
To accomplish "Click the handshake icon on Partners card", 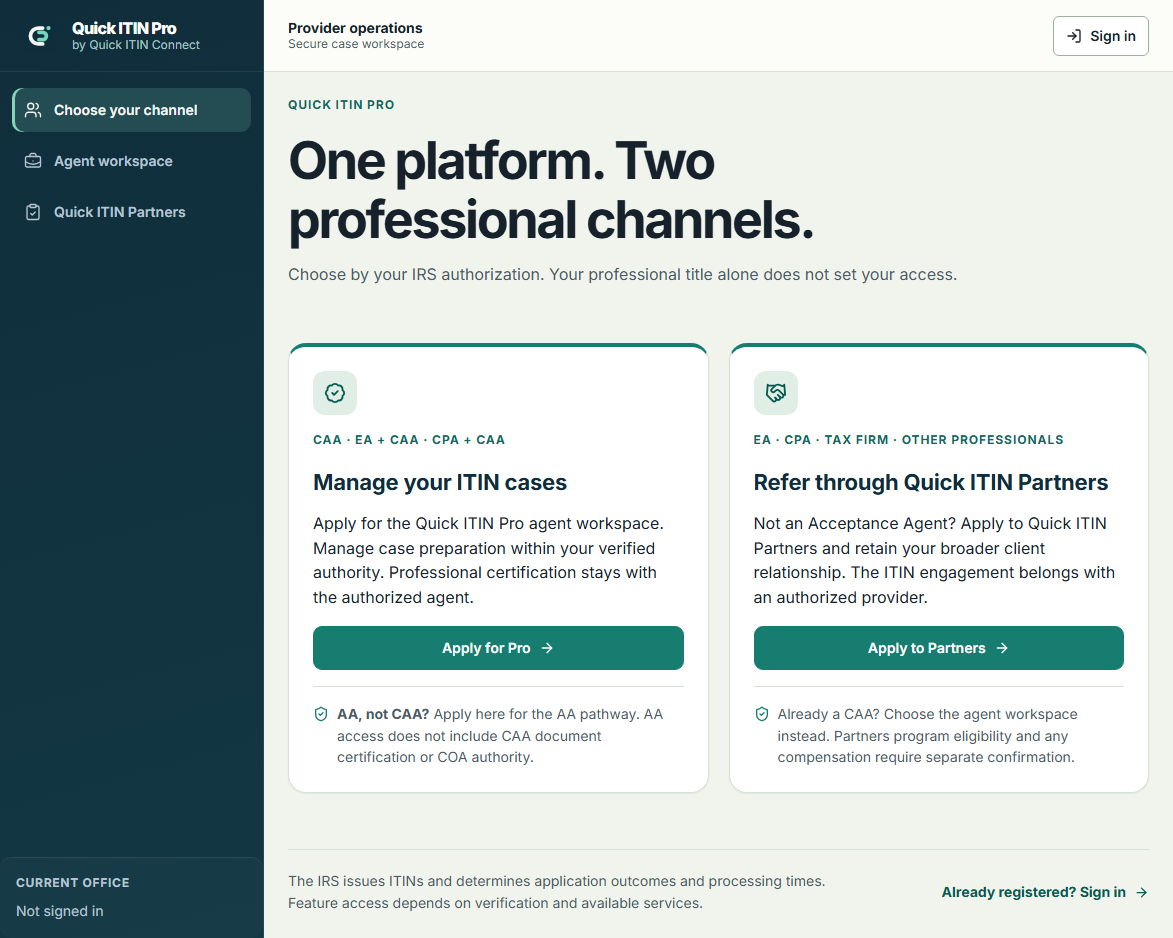I will pos(776,393).
